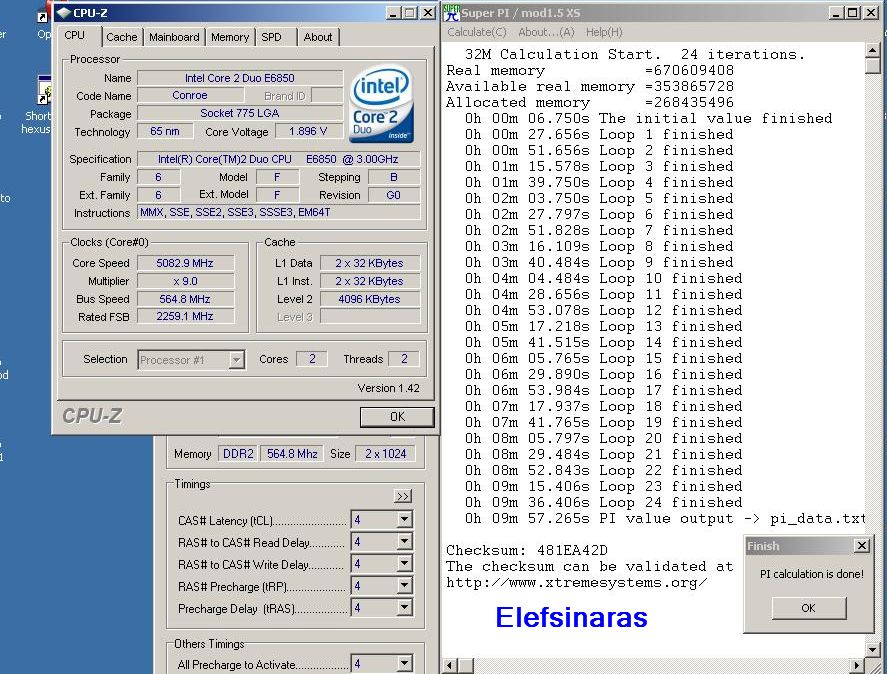Open RAS# to CAS# Read Delay dropdown
The width and height of the screenshot is (887, 674).
404,542
